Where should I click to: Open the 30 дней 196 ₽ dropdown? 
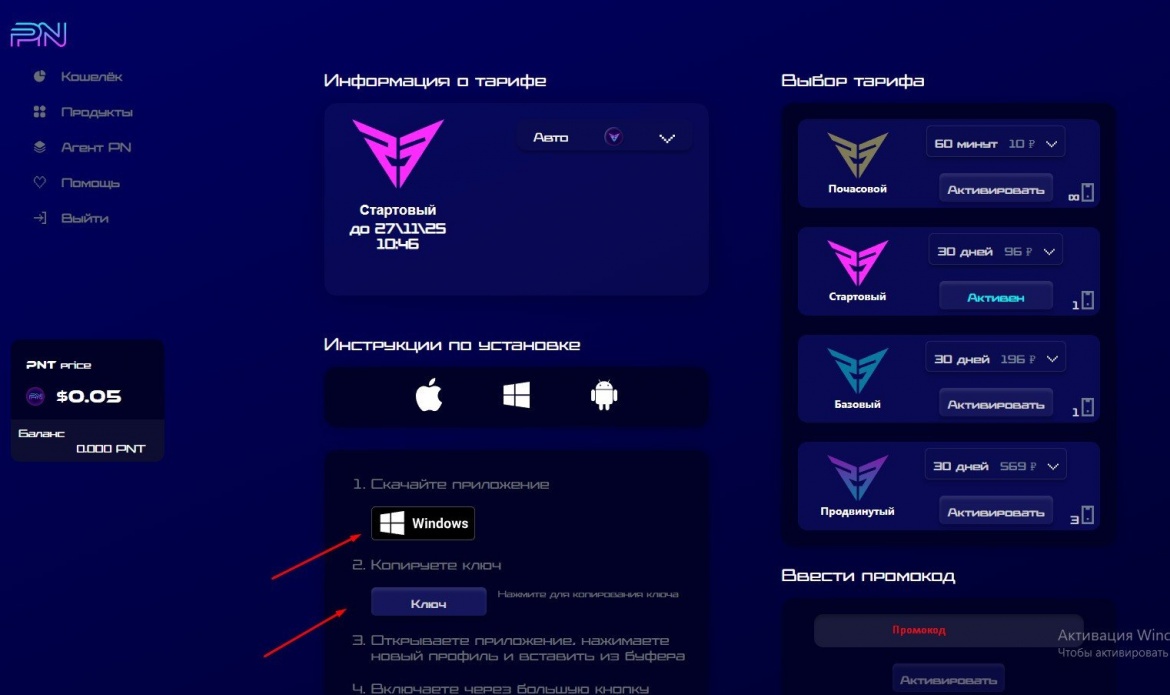click(x=995, y=359)
